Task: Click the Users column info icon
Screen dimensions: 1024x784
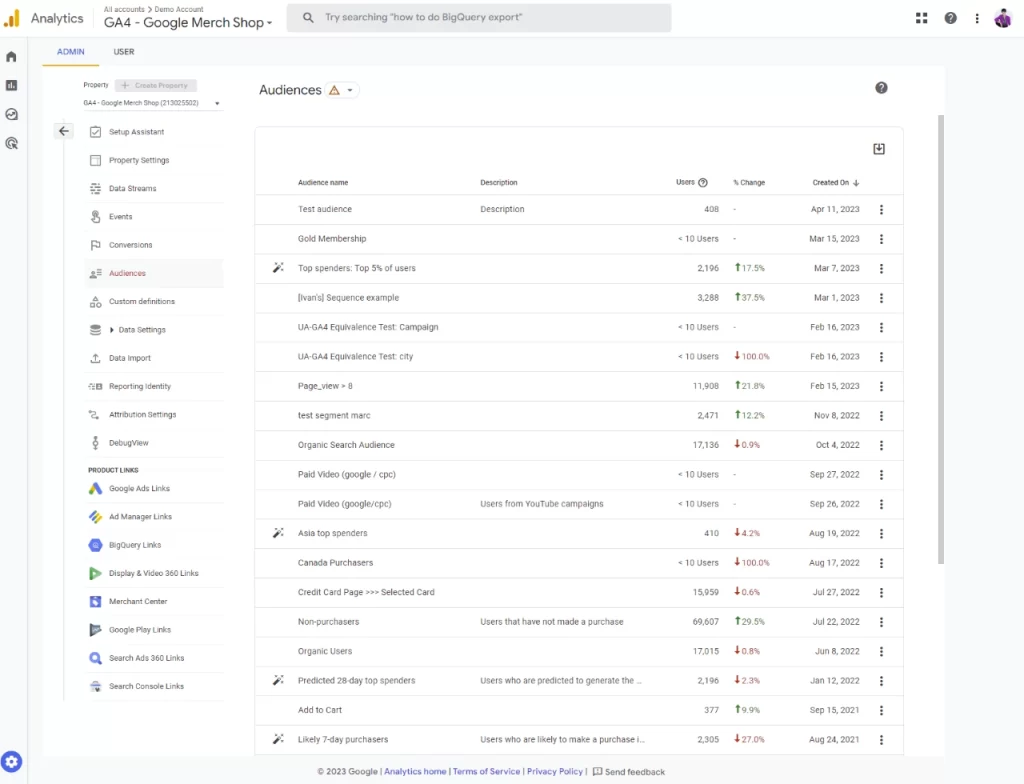Action: tap(703, 183)
